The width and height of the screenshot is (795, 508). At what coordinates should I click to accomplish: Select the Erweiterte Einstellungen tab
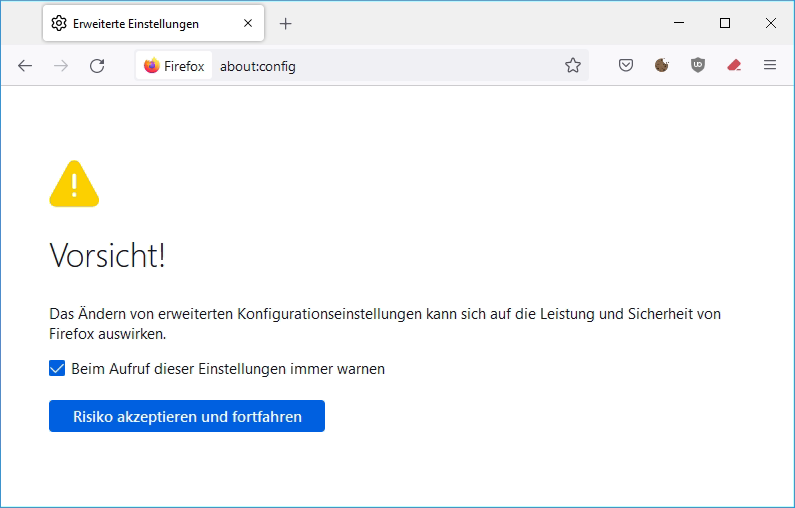pyautogui.click(x=153, y=23)
